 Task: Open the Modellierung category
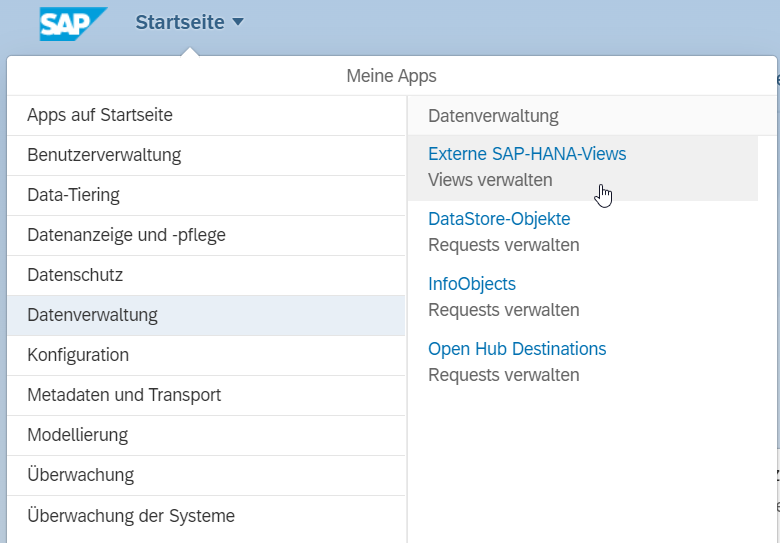click(206, 436)
